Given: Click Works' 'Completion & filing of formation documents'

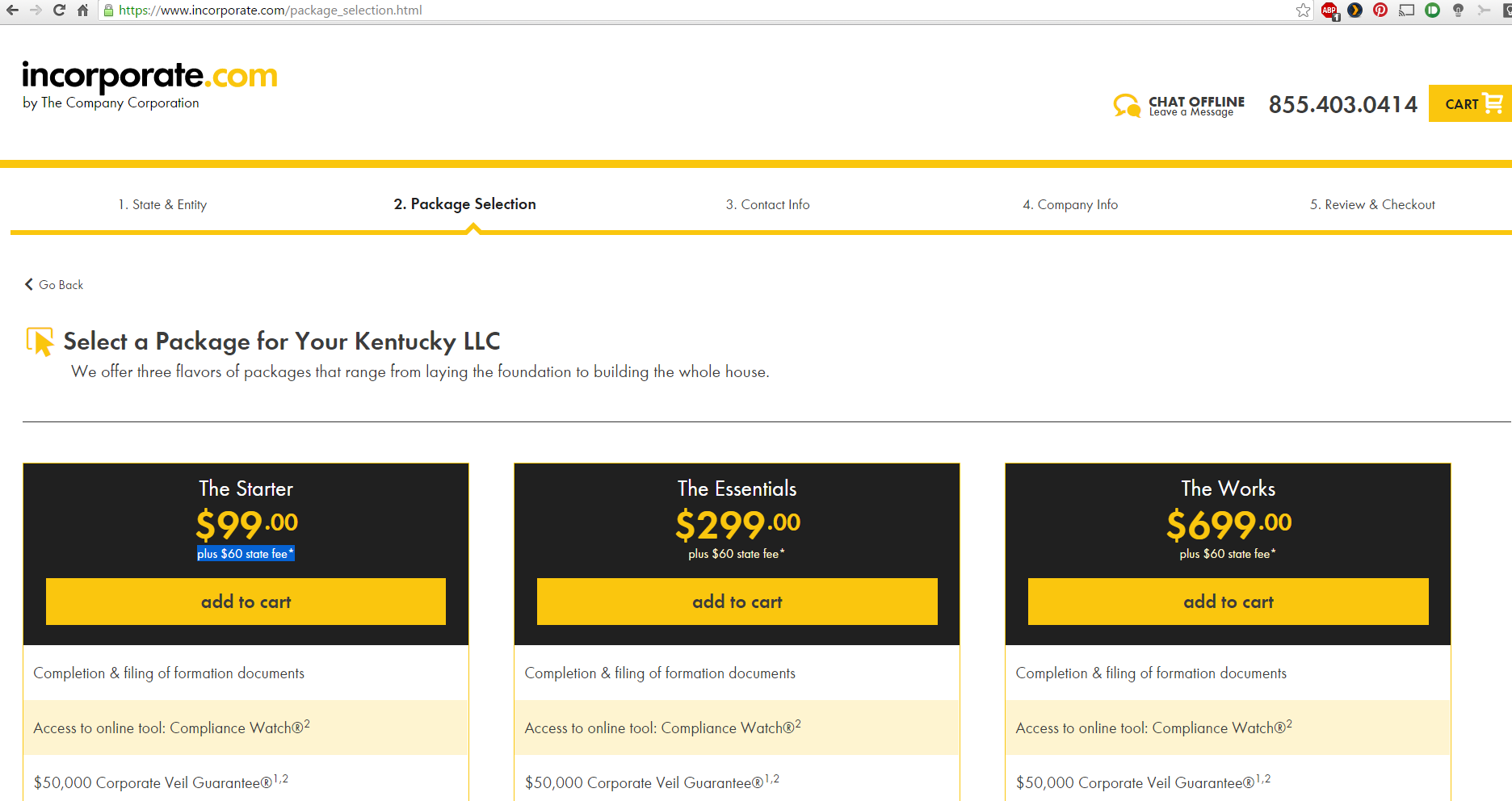Looking at the screenshot, I should tap(1151, 673).
